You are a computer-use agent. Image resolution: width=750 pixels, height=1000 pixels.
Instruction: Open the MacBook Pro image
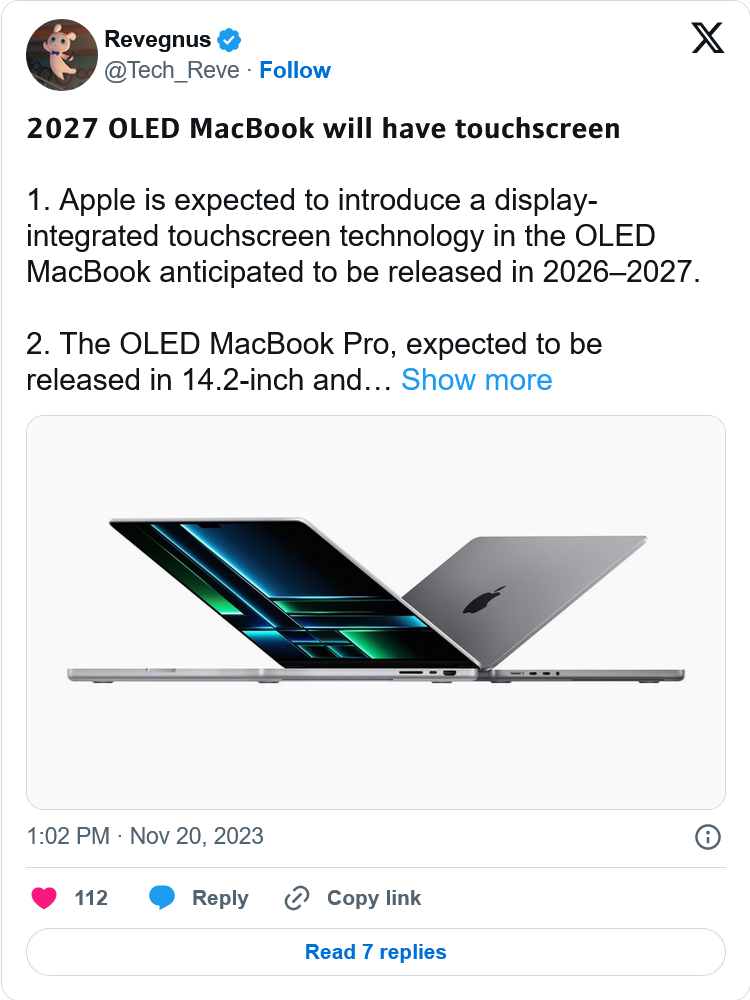376,612
